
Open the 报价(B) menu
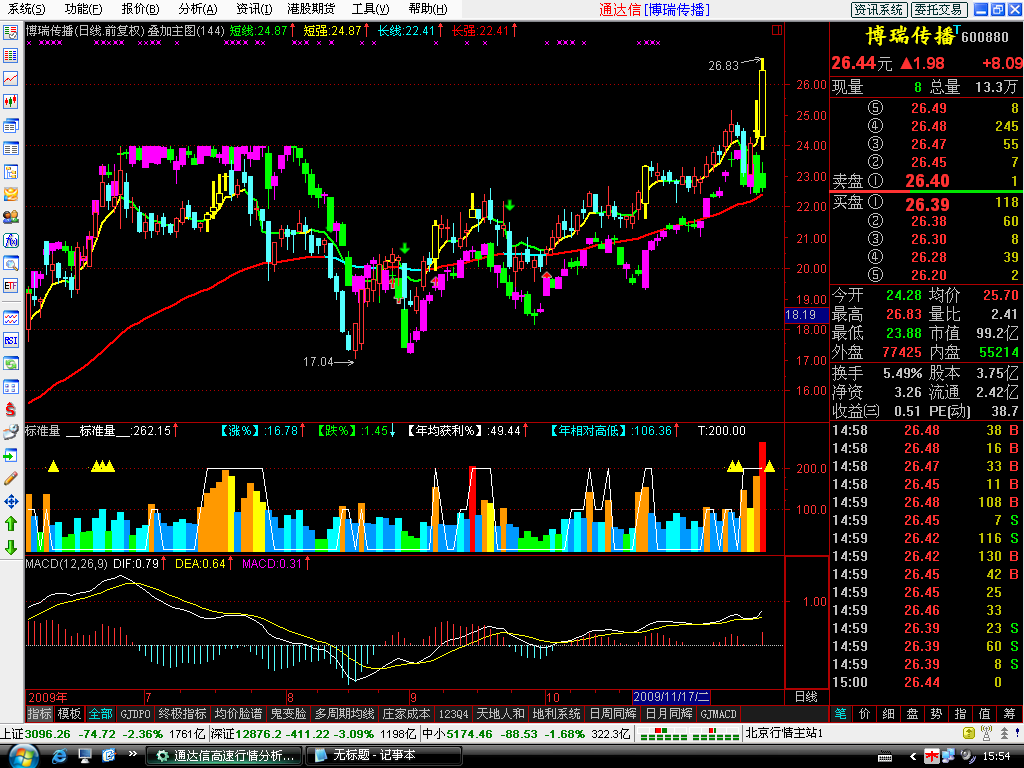click(140, 9)
